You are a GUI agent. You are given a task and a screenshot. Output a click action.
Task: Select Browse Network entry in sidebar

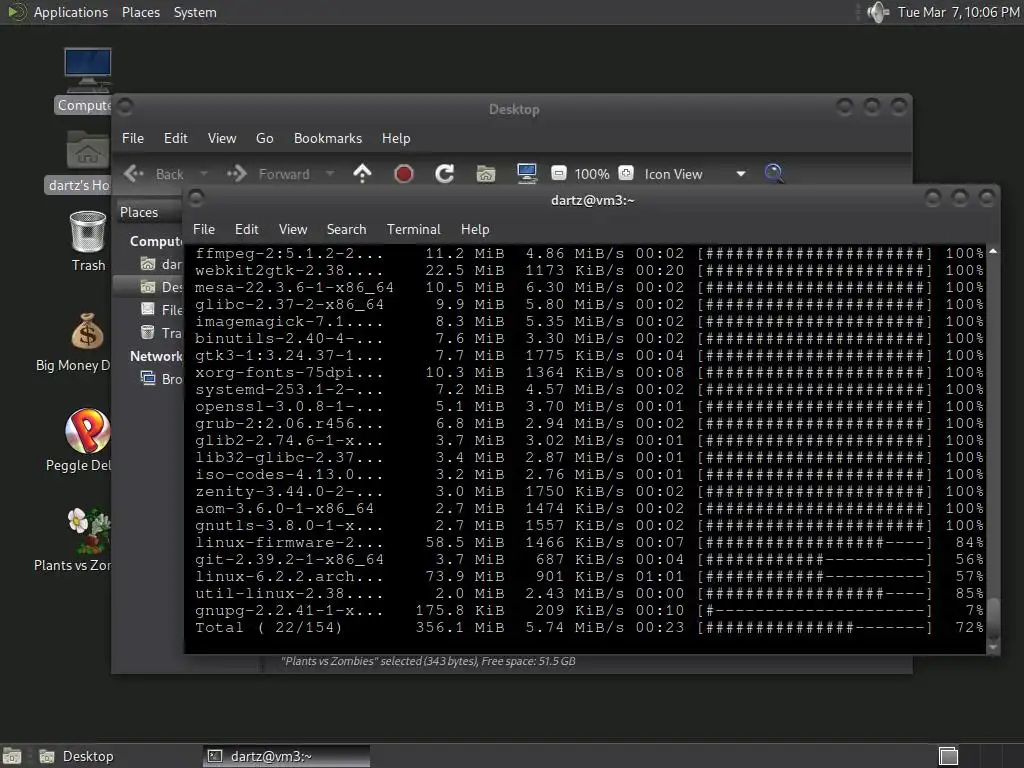[161, 379]
